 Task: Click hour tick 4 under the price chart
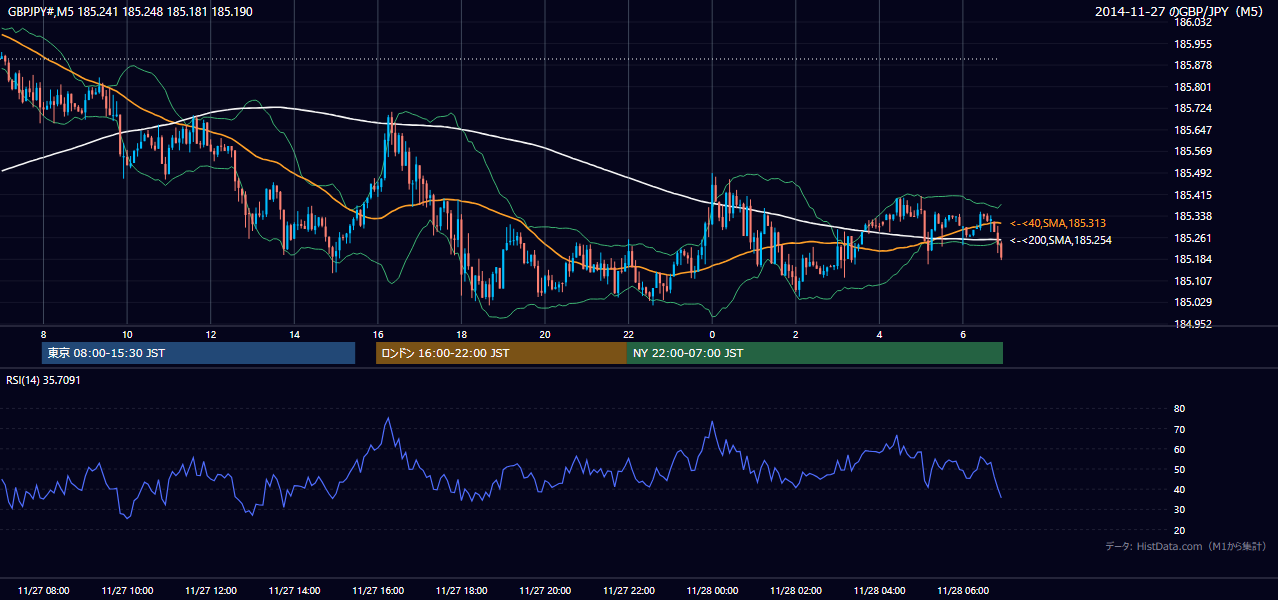(x=879, y=333)
